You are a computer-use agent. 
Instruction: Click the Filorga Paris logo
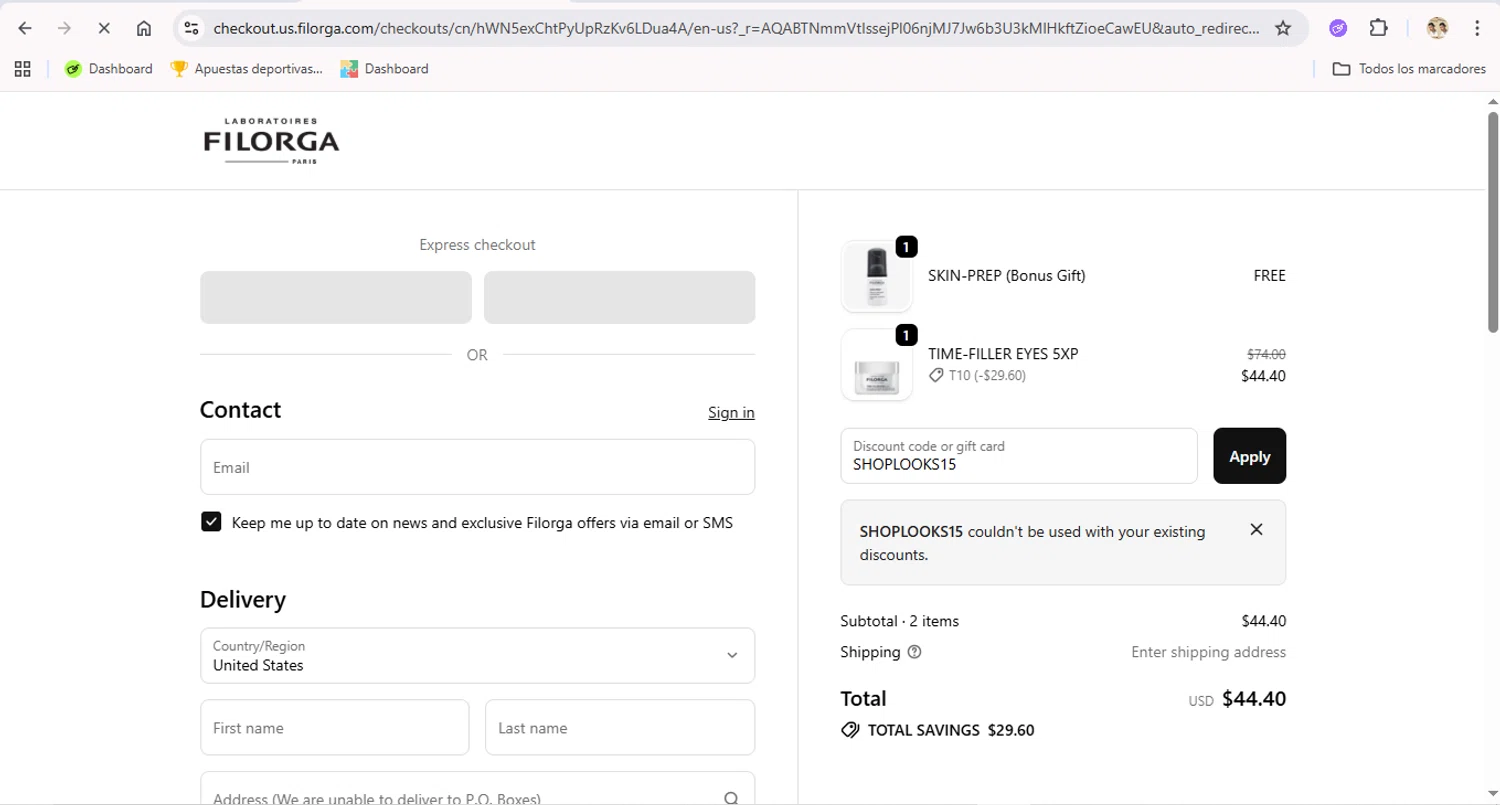[x=271, y=140]
